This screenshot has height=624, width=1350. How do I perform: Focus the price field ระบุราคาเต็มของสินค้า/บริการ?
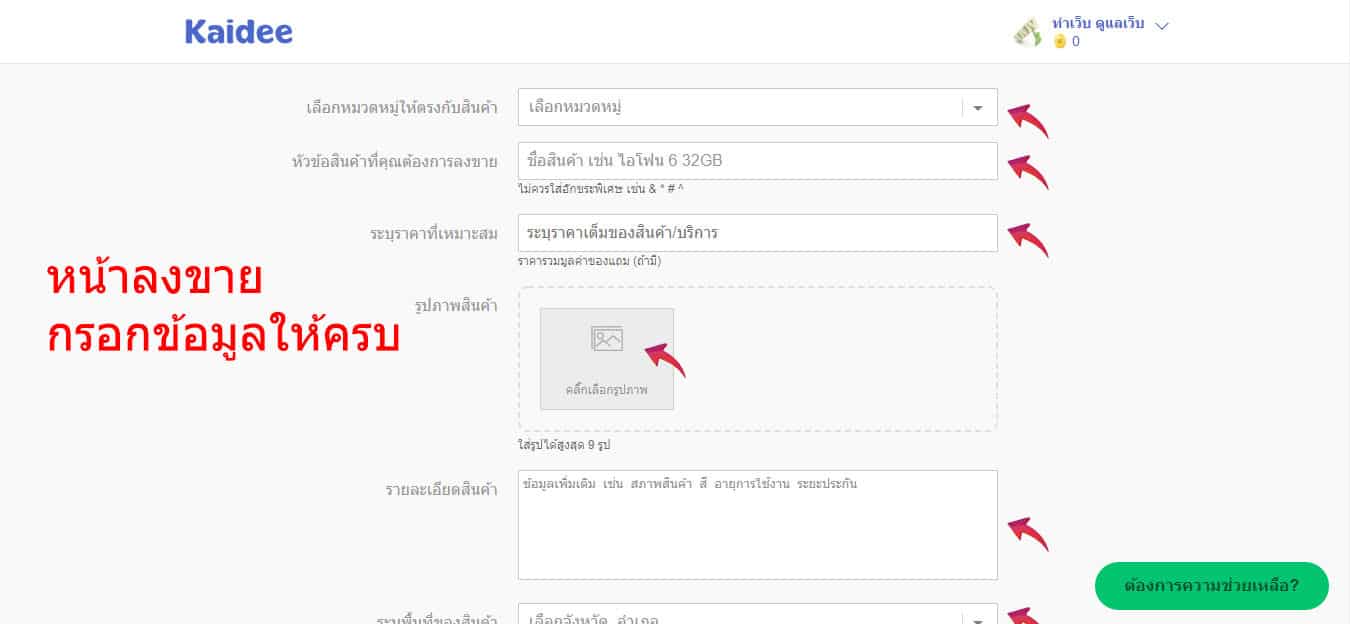click(x=757, y=233)
